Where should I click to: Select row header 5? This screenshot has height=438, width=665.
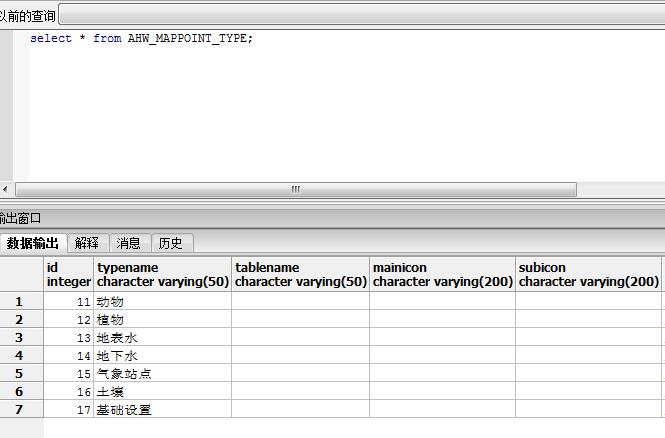(x=21, y=374)
